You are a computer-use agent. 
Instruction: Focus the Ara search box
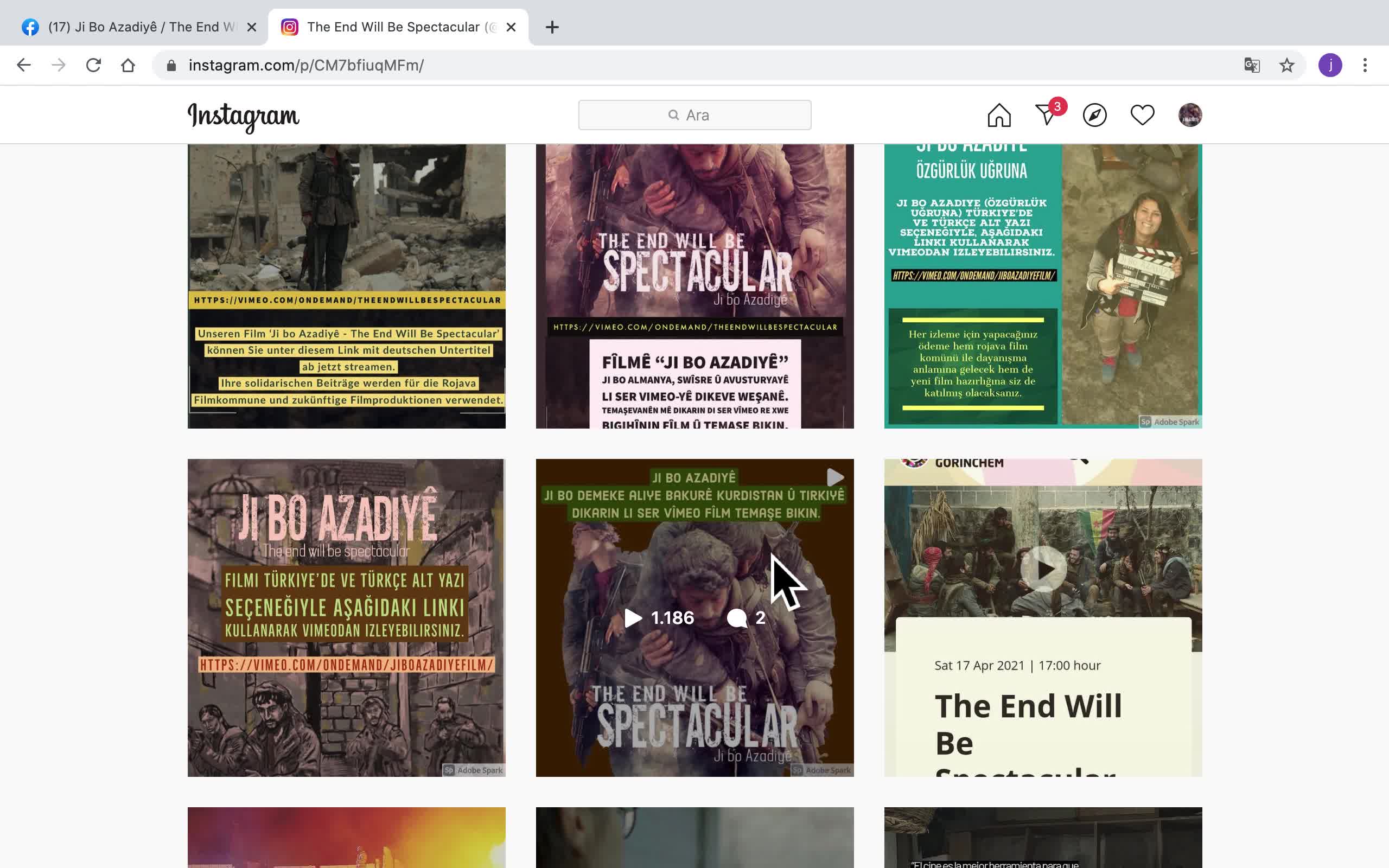pyautogui.click(x=694, y=115)
